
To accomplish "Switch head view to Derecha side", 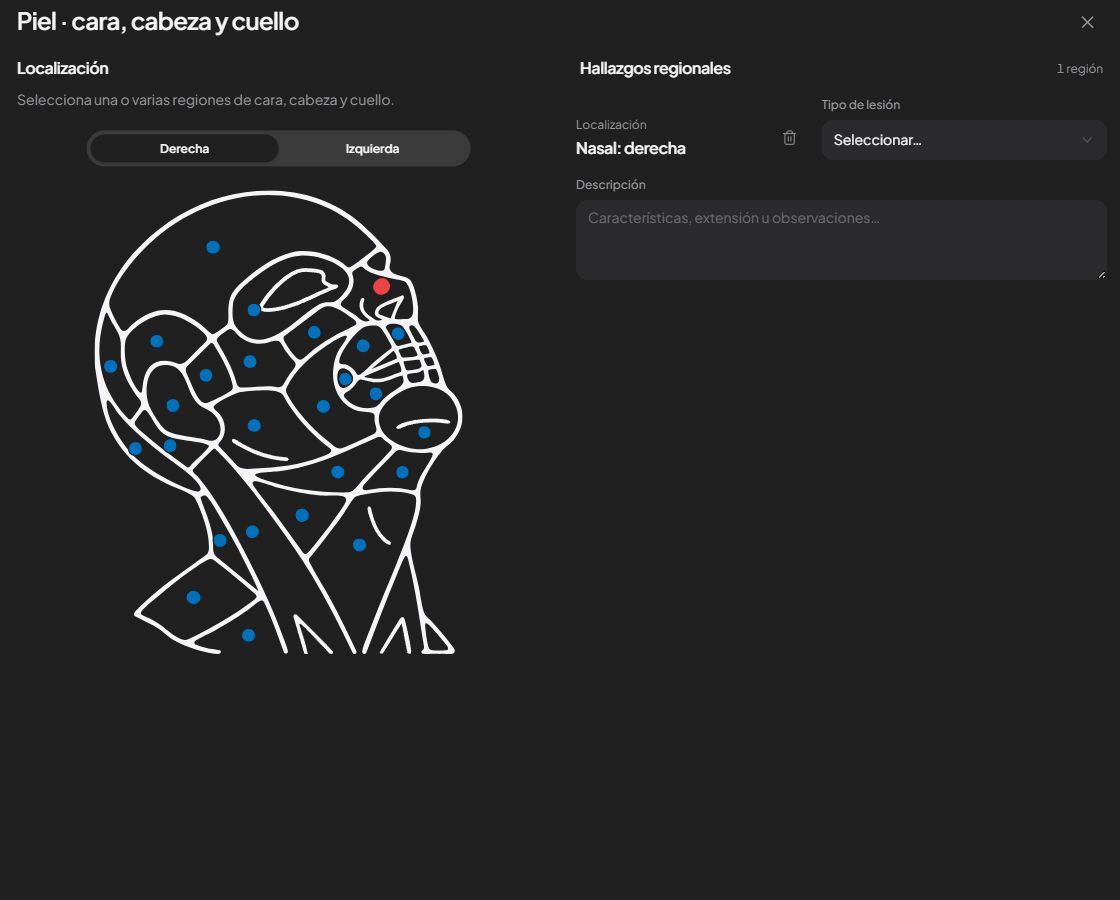I will pyautogui.click(x=184, y=149).
